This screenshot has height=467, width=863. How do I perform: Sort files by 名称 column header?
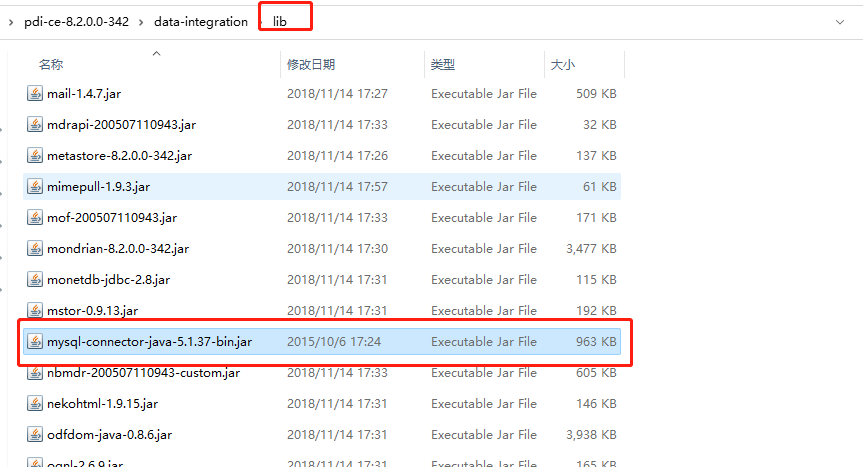tap(51, 64)
